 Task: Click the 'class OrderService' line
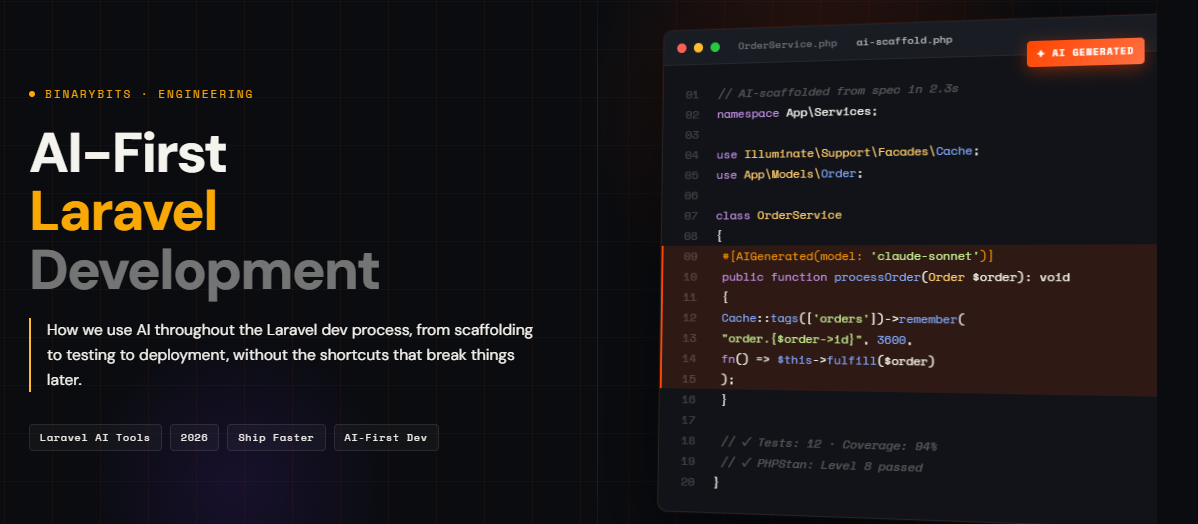click(779, 215)
